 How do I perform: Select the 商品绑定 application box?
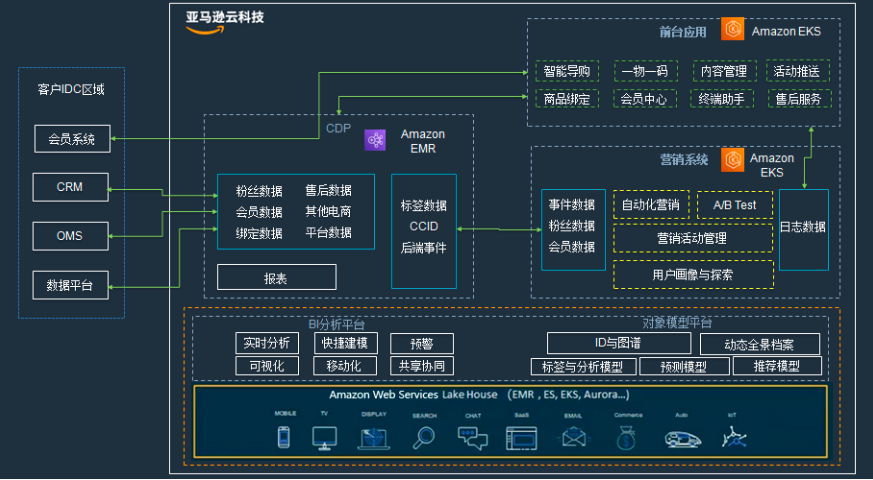[x=567, y=99]
